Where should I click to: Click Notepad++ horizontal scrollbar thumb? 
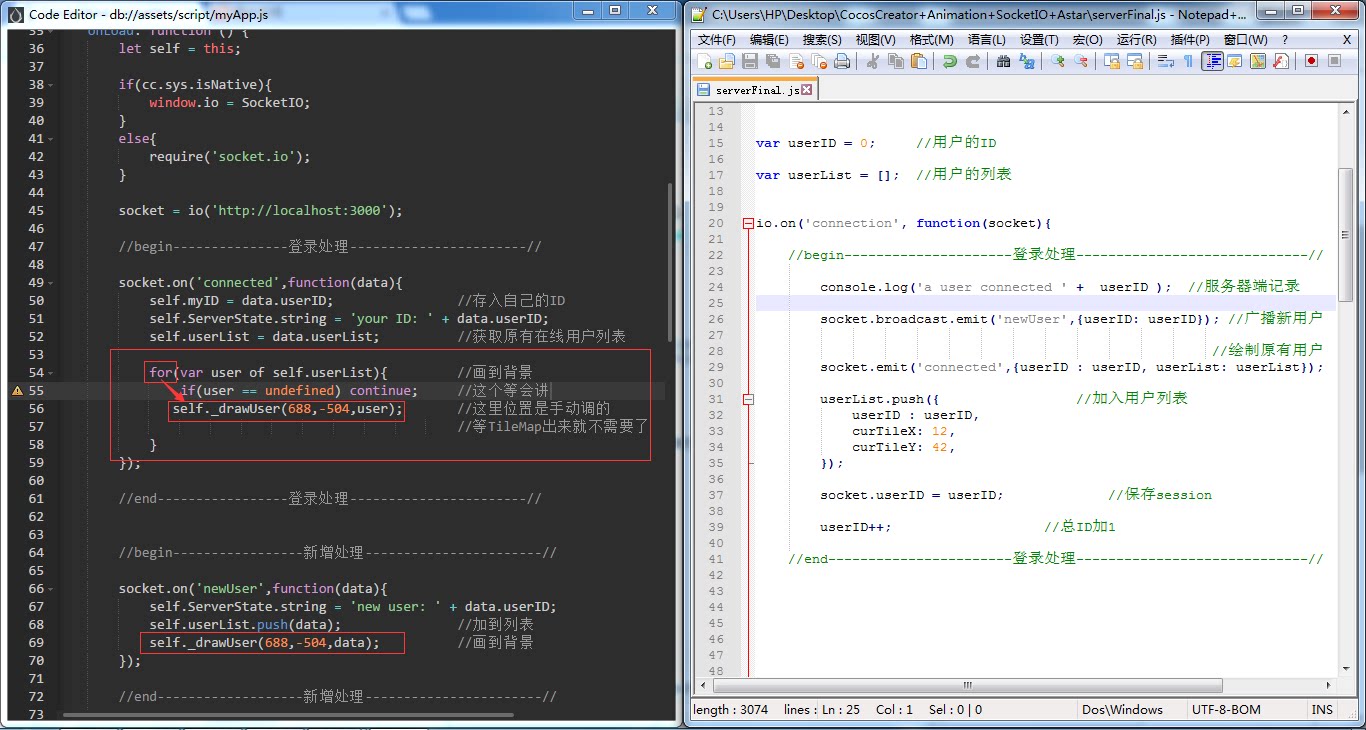[967, 686]
